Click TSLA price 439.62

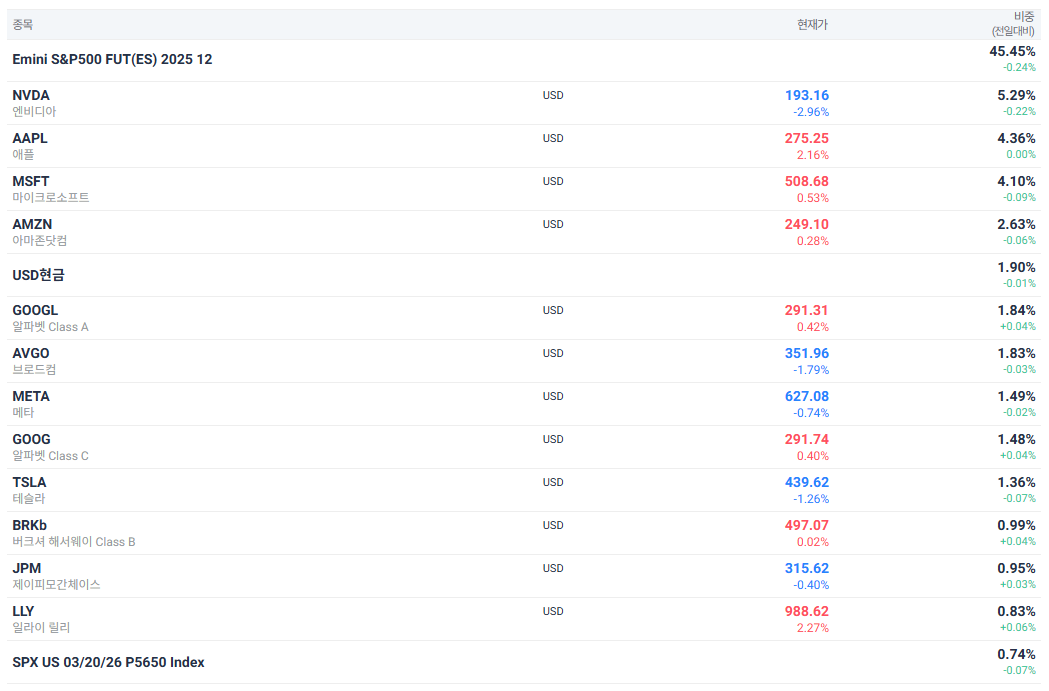tap(807, 482)
